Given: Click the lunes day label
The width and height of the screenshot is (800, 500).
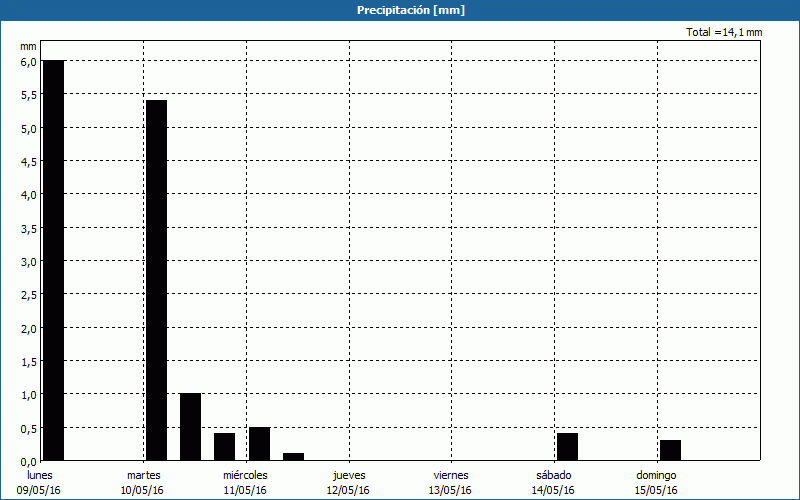Looking at the screenshot, I should (x=40, y=475).
